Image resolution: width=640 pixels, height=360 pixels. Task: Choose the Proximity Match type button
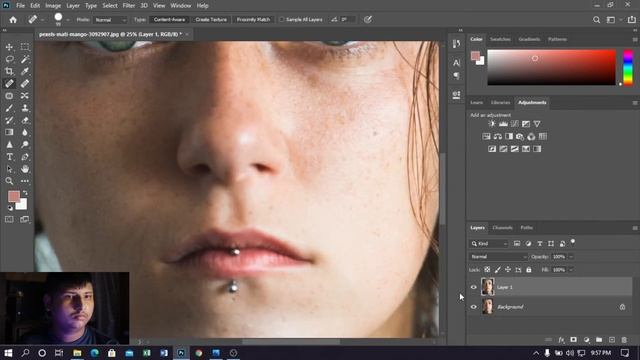[x=253, y=20]
